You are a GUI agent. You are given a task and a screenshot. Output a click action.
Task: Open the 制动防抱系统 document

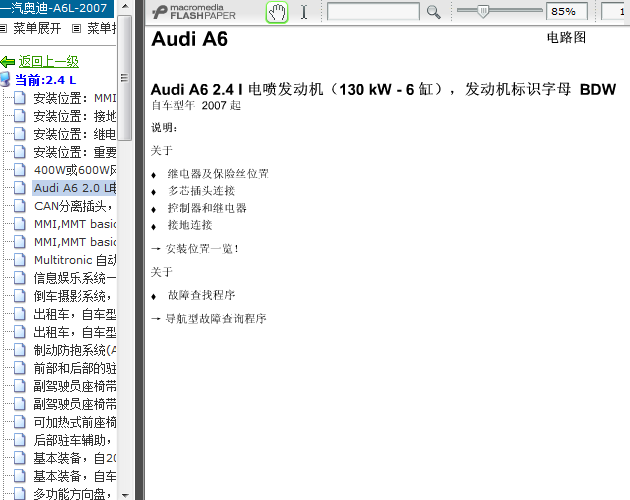pos(75,350)
